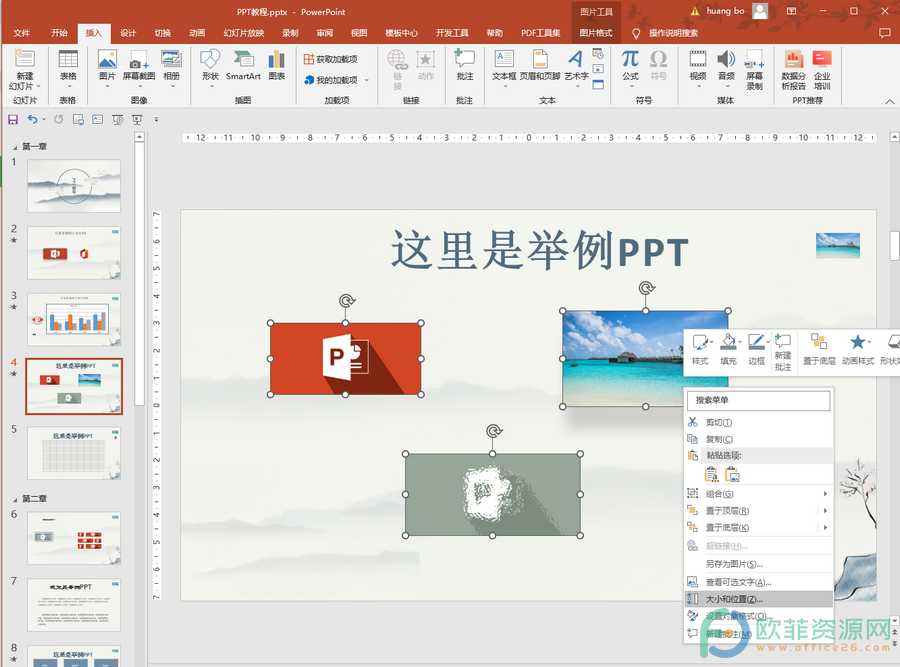Expand the context menu 置于顶层 submenu arrow
This screenshot has height=667, width=900.
point(825,511)
